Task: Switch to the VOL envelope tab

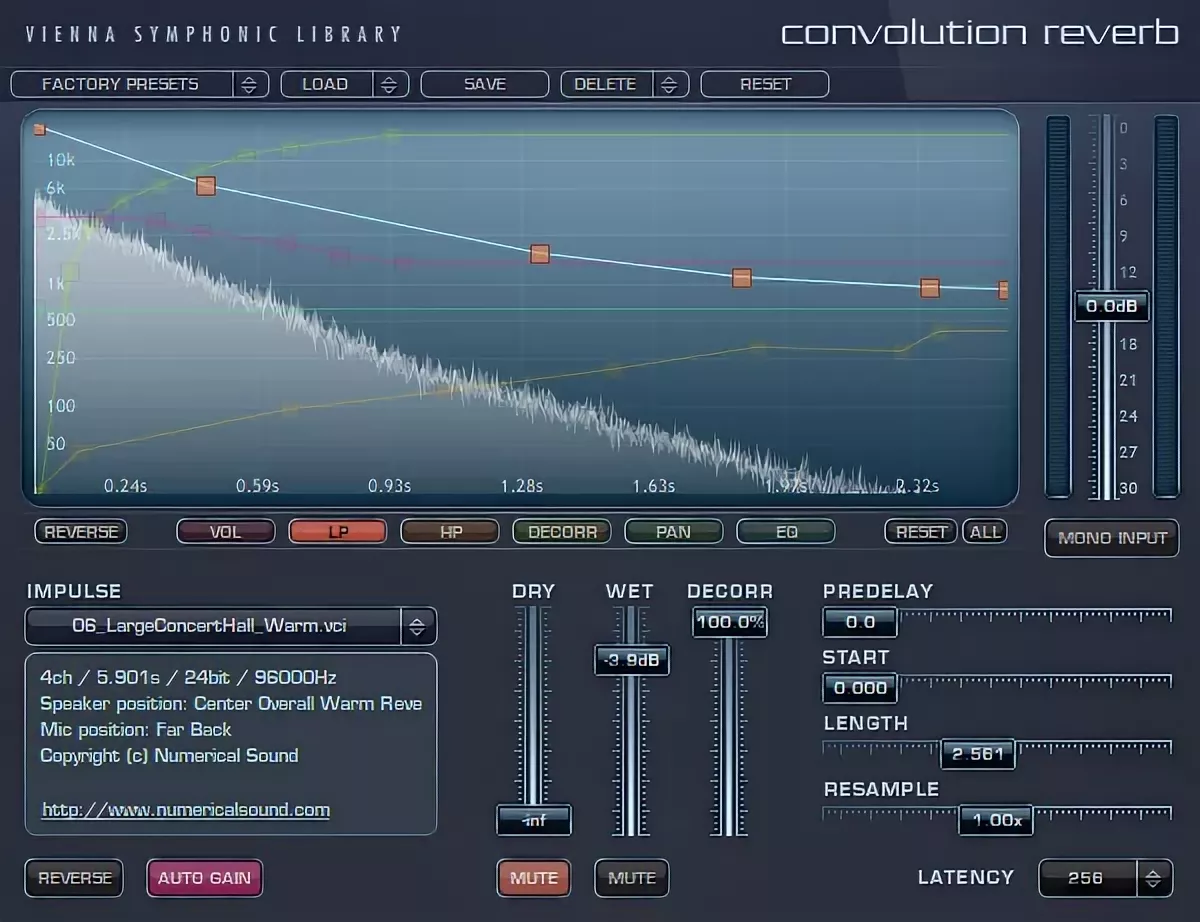Action: [226, 532]
